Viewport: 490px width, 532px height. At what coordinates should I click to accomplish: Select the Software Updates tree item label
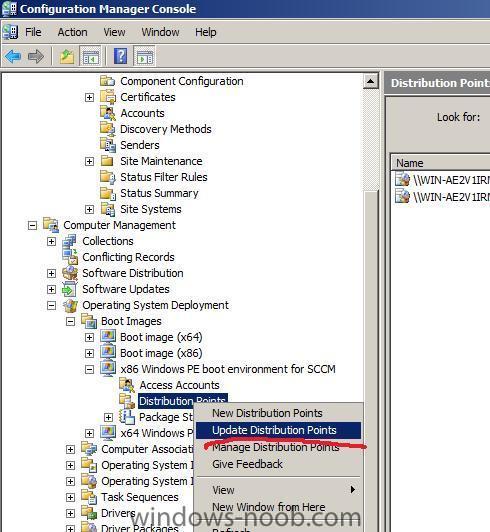click(126, 289)
